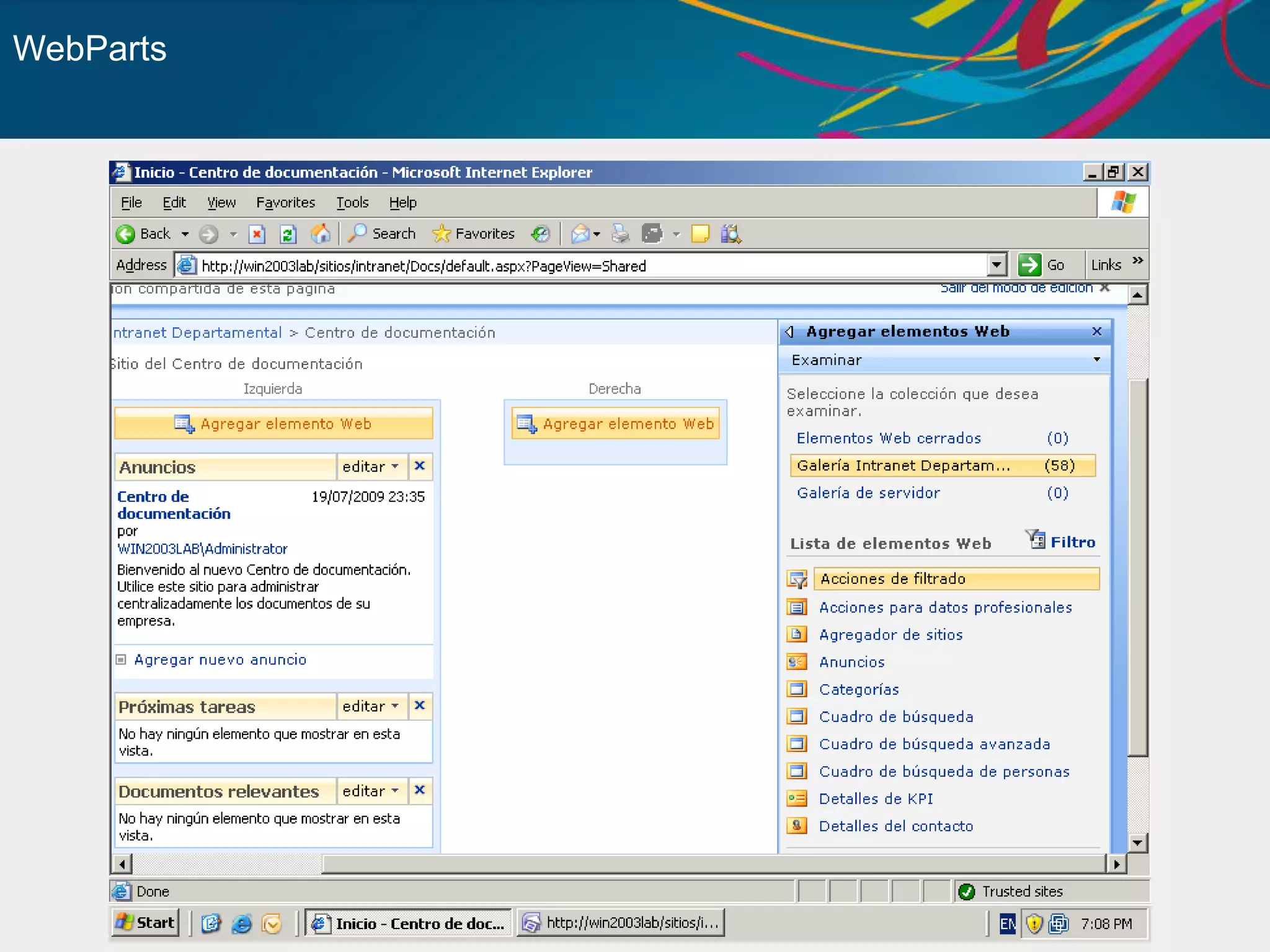Image resolution: width=1270 pixels, height=952 pixels.
Task: Click Agregar elemento Web in Derecha zone
Action: pos(616,424)
